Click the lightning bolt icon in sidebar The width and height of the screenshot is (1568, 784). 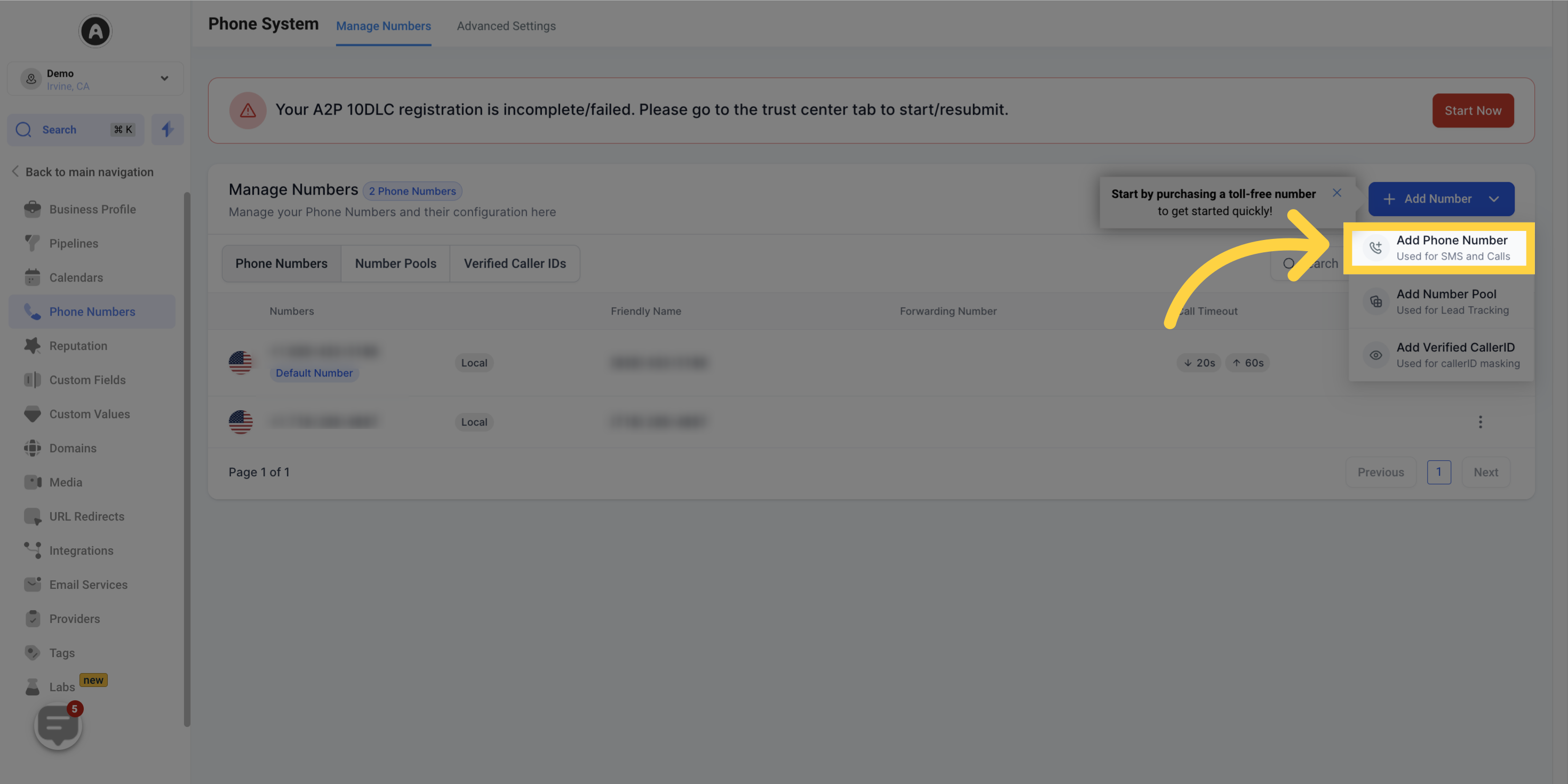click(x=167, y=129)
